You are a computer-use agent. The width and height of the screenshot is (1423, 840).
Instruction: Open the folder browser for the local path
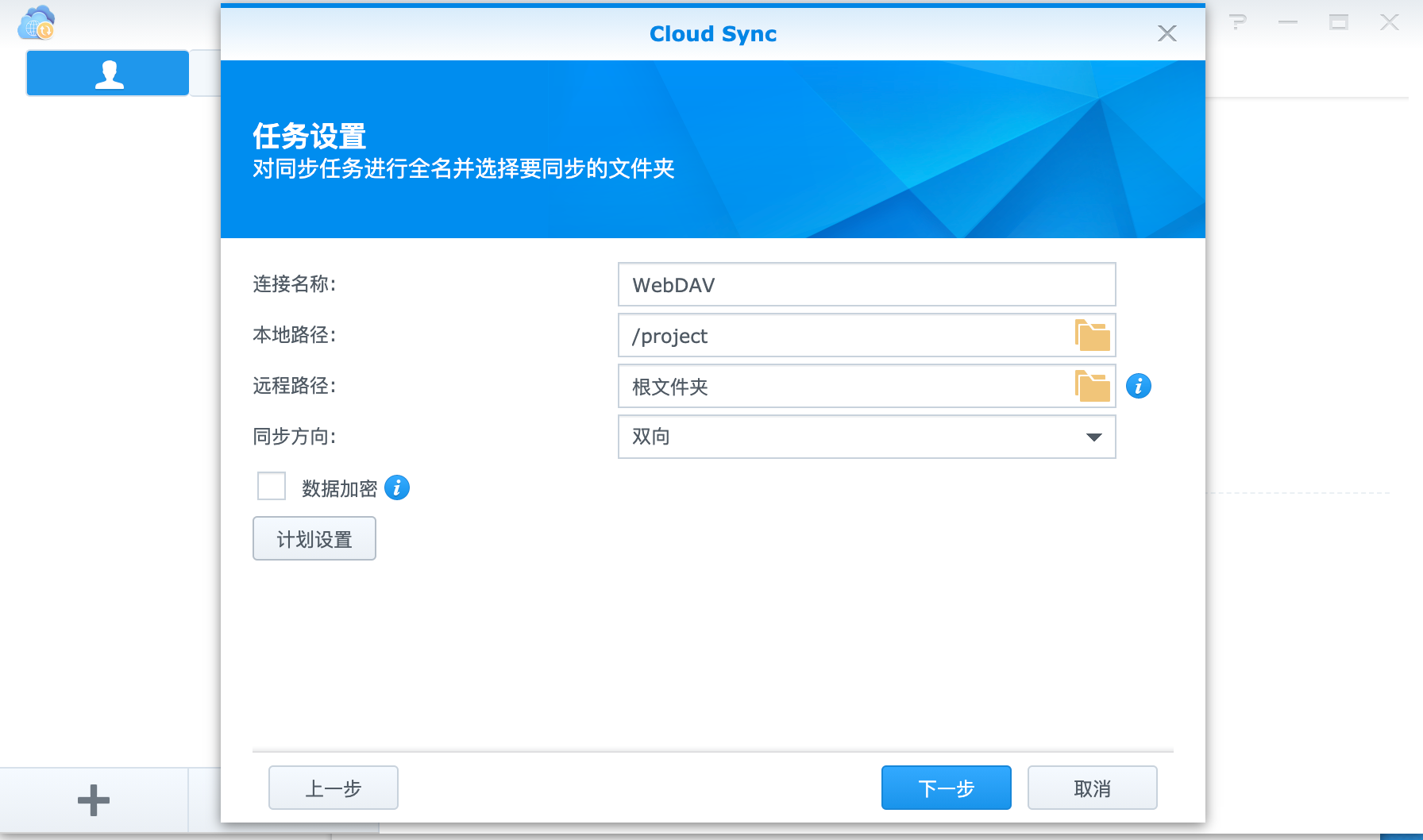[x=1093, y=335]
